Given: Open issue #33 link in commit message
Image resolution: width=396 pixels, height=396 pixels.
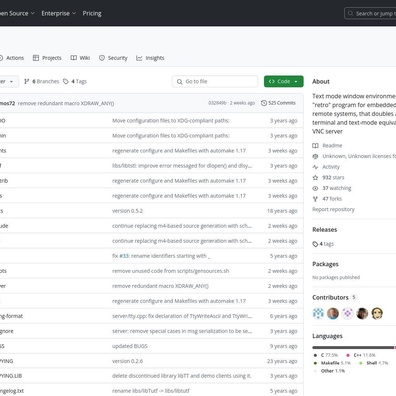Looking at the screenshot, I should coord(124,256).
